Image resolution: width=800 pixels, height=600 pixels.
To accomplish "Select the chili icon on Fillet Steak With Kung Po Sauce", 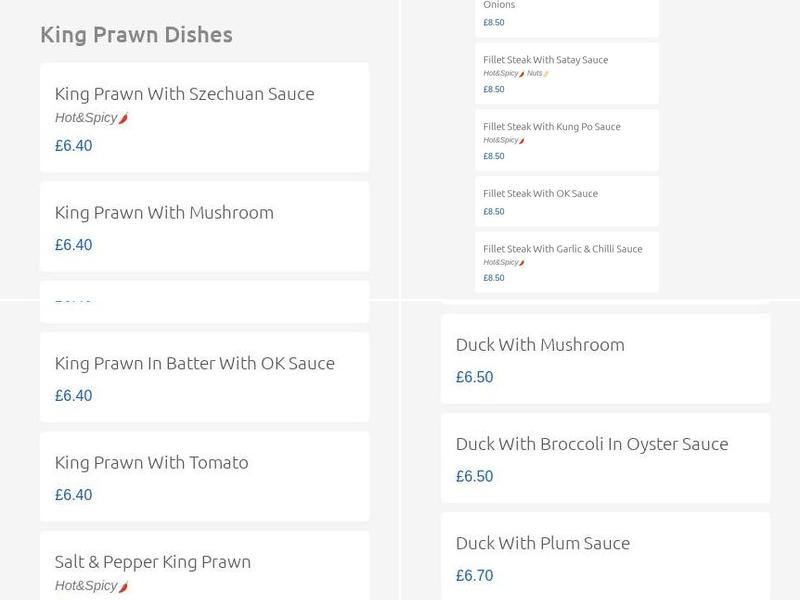I will 521,140.
